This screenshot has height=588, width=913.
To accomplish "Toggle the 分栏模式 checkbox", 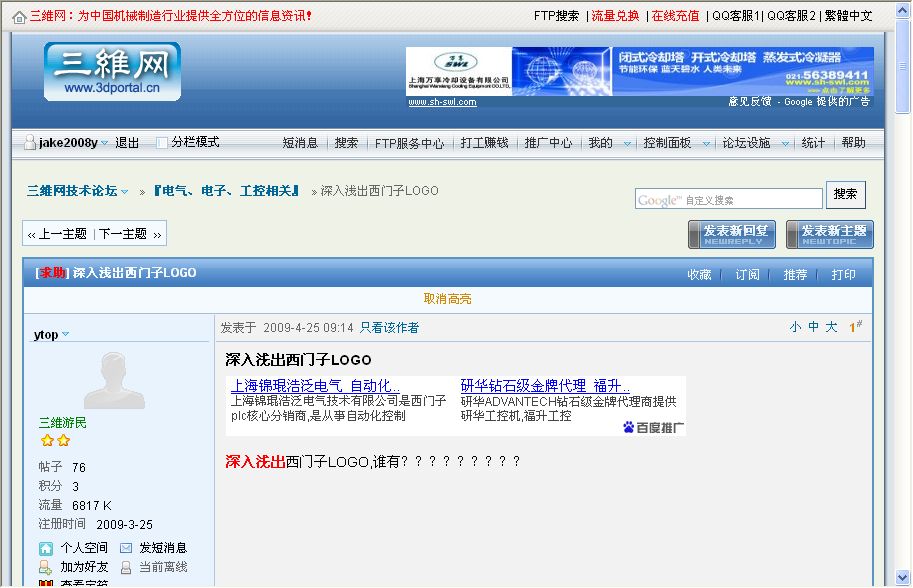I will 162,142.
